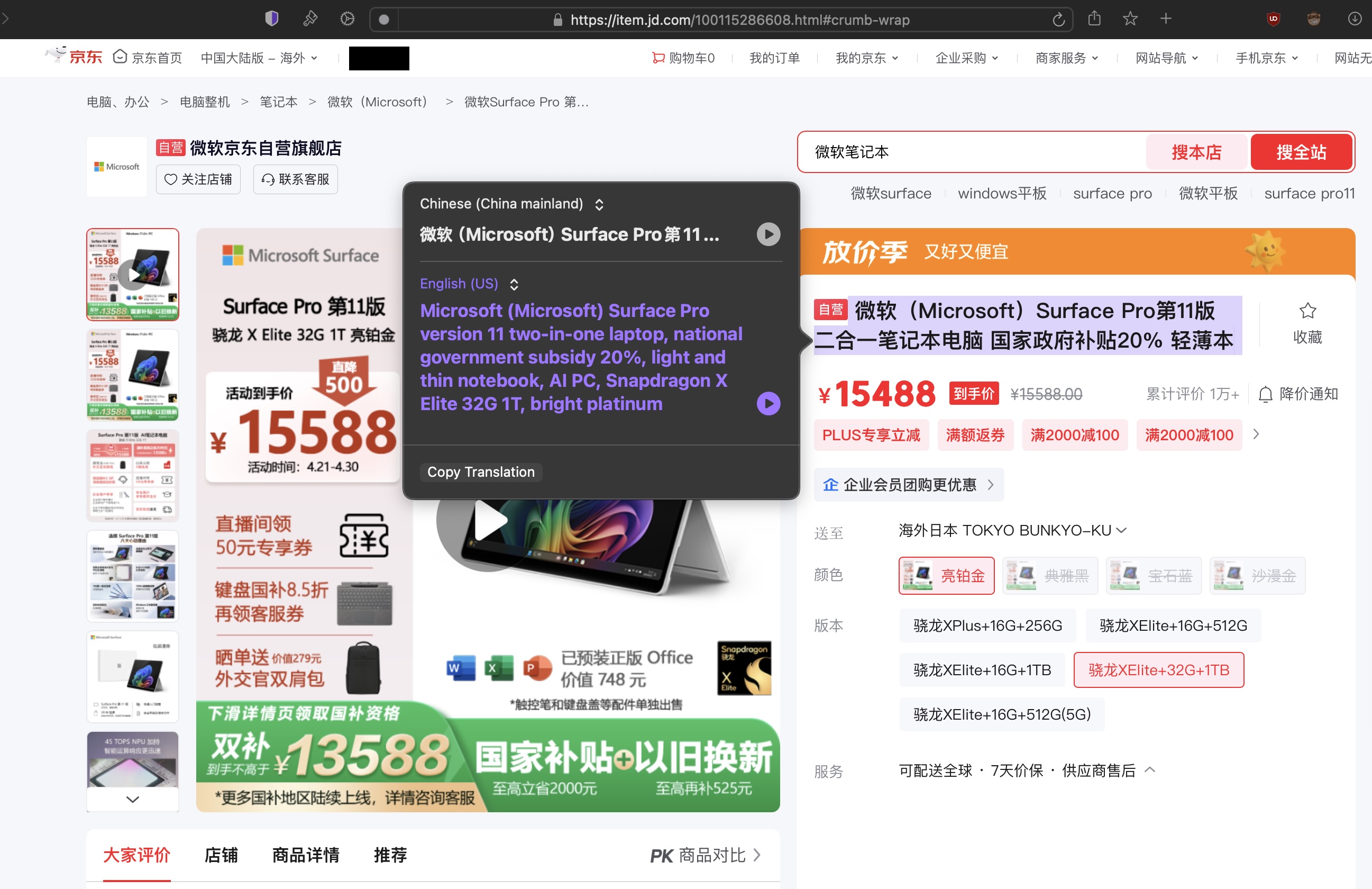Screen dimensions: 1372x889
Task: Open delivery location 海外日本 TOKYO dropdown
Action: tap(1012, 530)
